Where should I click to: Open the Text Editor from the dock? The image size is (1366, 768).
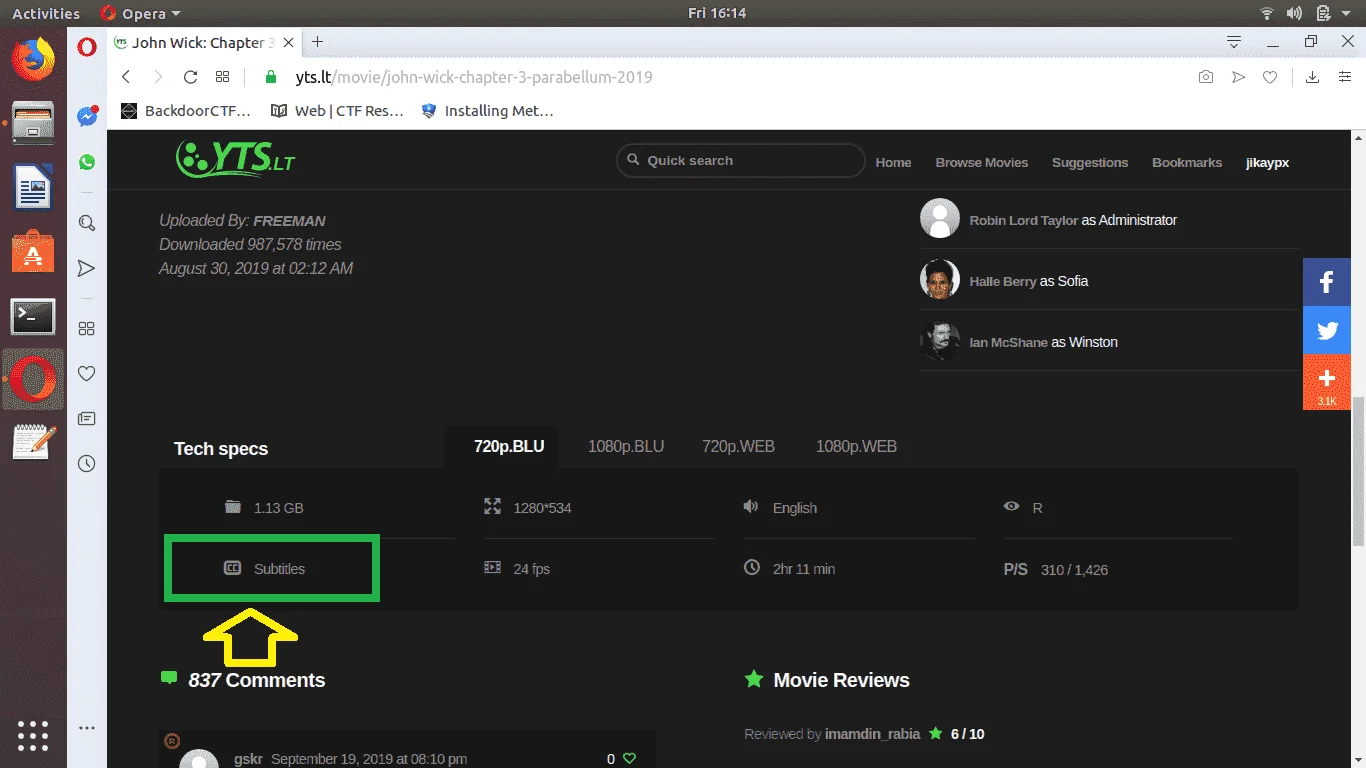click(x=33, y=442)
